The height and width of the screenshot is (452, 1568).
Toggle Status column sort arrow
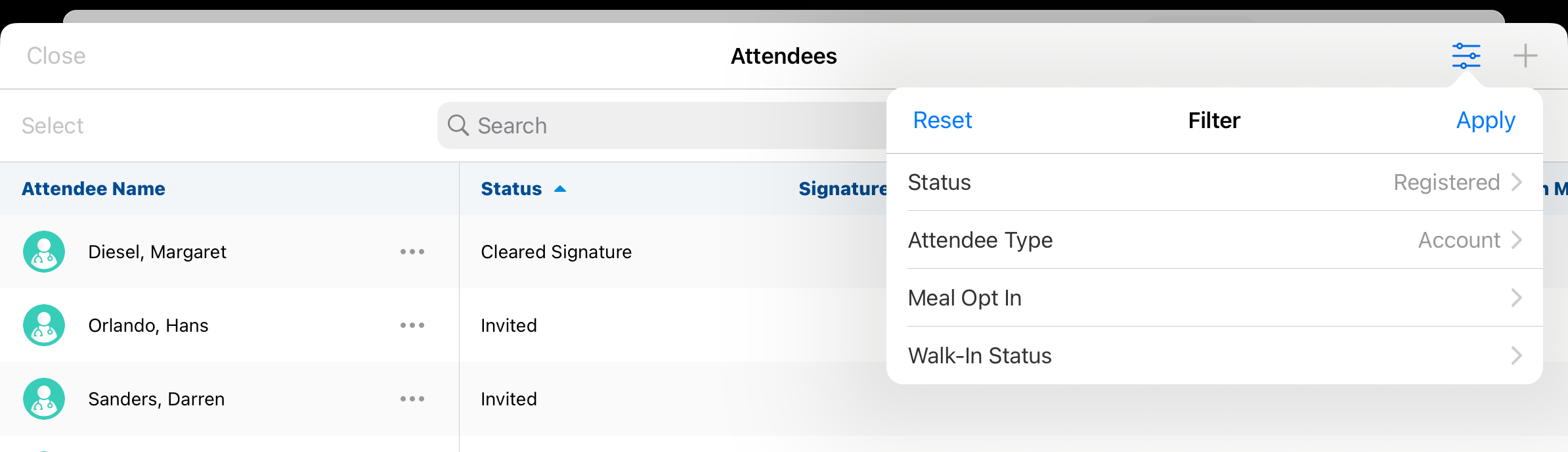pos(560,189)
